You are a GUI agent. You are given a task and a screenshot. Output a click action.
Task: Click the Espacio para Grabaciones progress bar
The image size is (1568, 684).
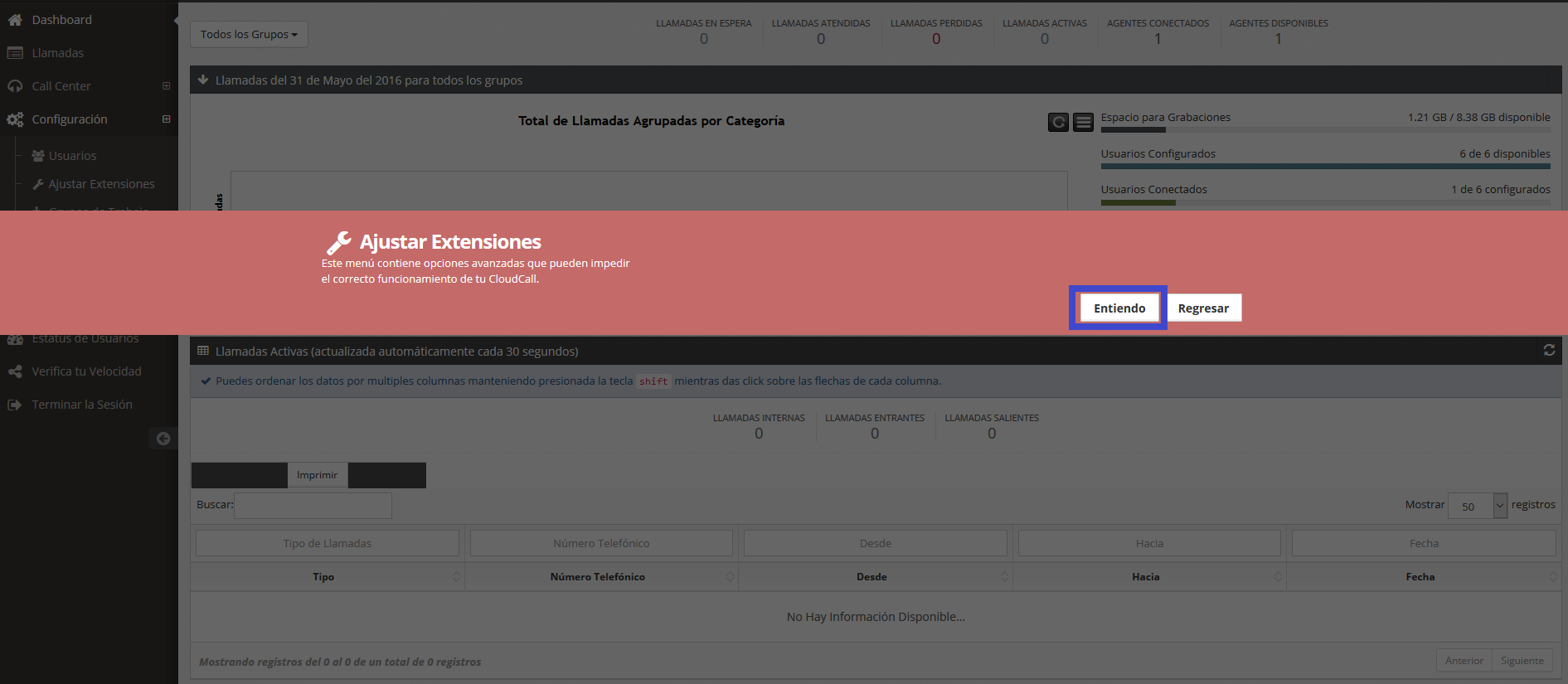pyautogui.click(x=1325, y=129)
